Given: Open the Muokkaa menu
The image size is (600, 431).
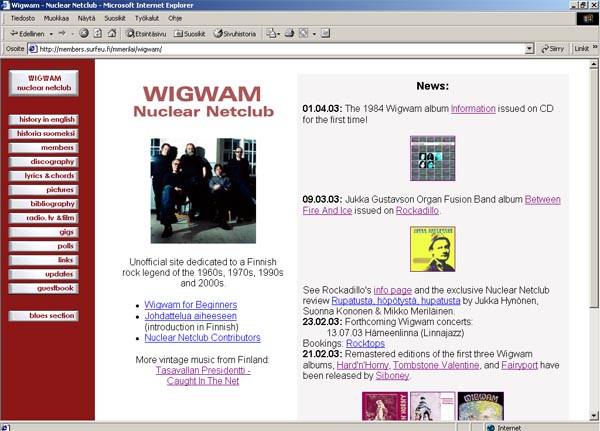Looking at the screenshot, I should tap(56, 18).
